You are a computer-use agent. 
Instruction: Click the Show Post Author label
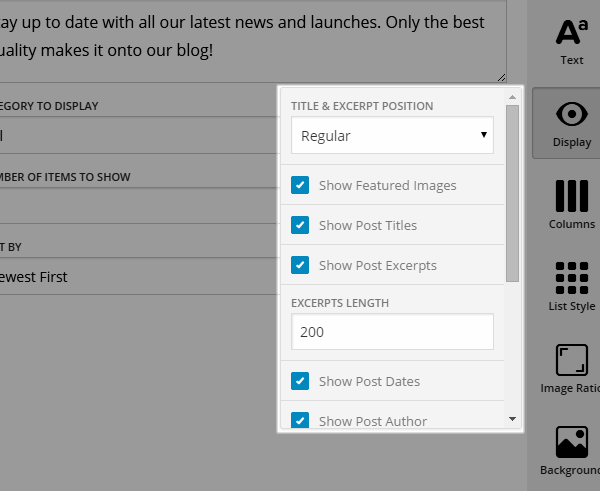(x=373, y=421)
